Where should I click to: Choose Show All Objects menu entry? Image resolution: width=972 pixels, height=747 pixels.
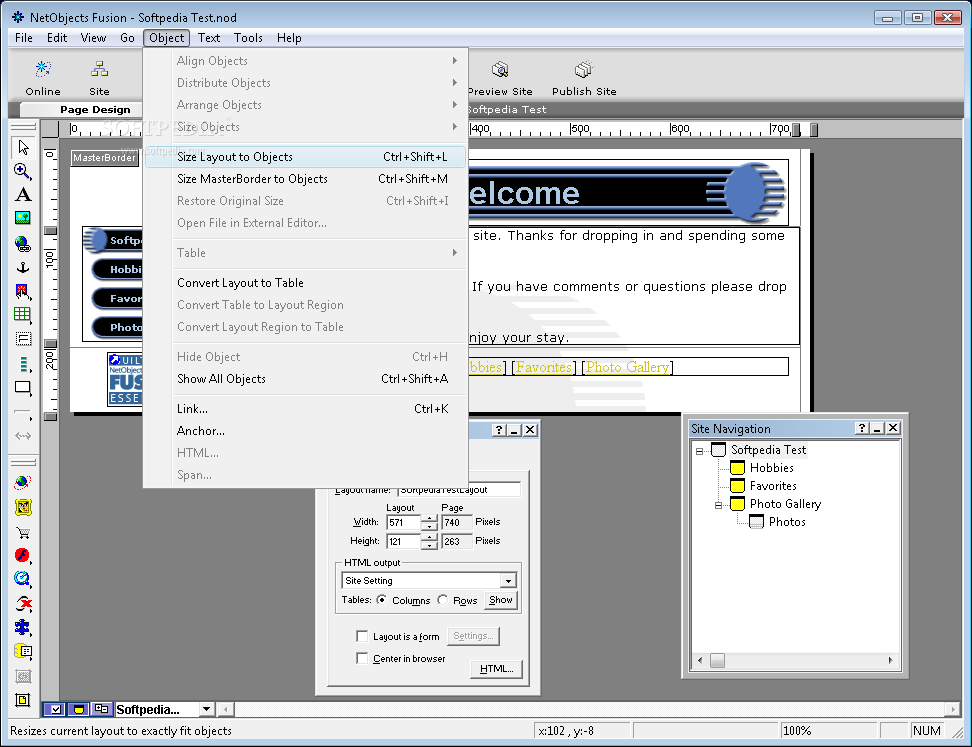point(306,379)
